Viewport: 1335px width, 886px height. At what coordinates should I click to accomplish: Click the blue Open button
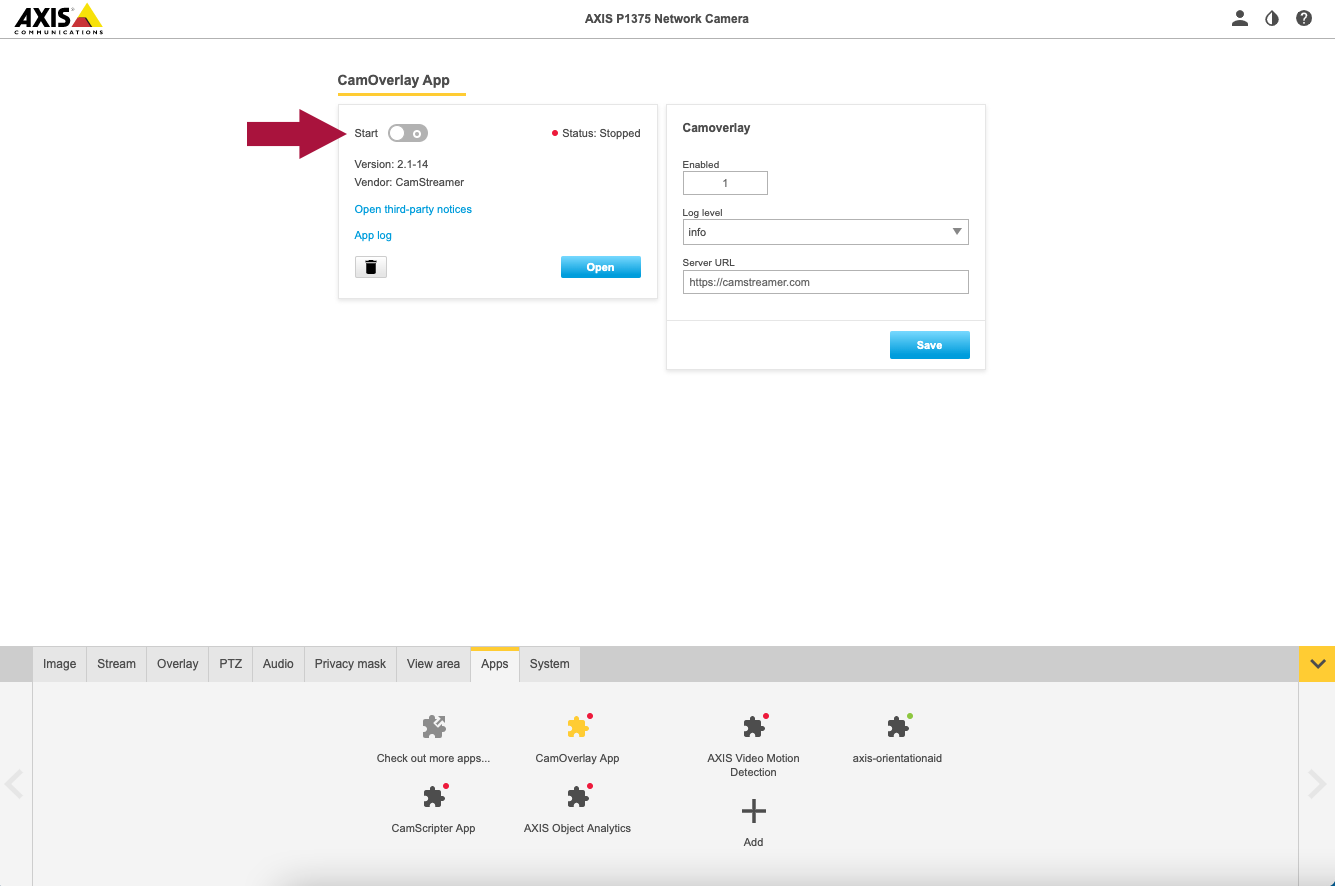coord(601,267)
